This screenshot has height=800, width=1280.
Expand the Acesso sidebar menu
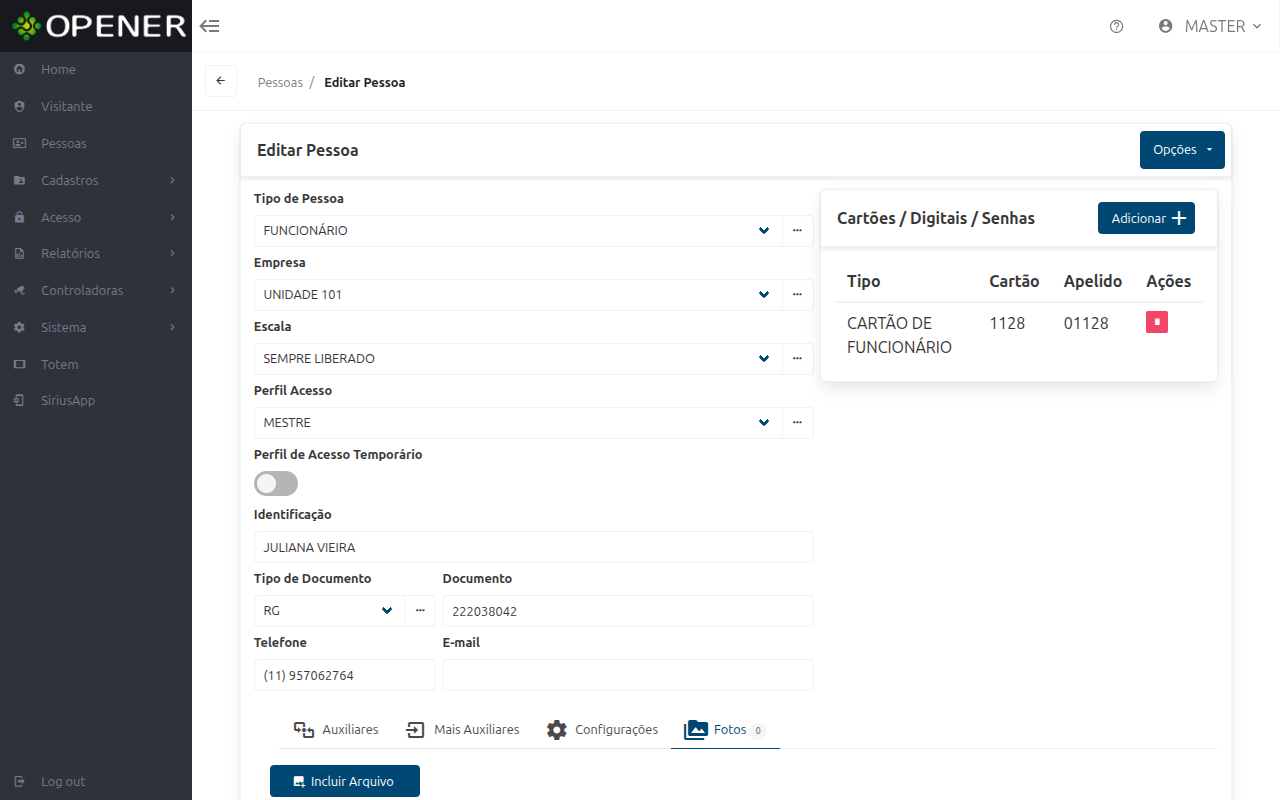(96, 218)
